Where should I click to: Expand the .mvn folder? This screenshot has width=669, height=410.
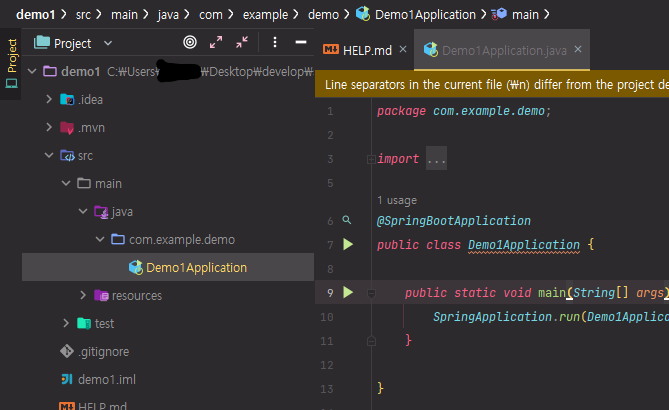click(x=49, y=127)
